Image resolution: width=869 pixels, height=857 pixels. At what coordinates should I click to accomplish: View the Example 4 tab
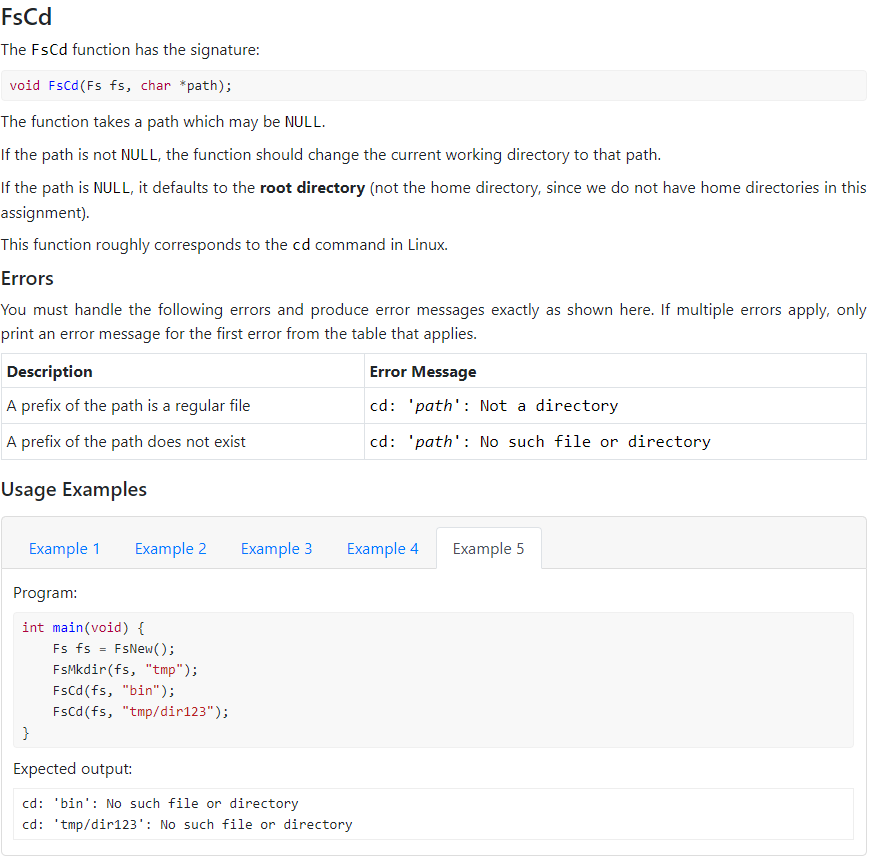[x=382, y=548]
